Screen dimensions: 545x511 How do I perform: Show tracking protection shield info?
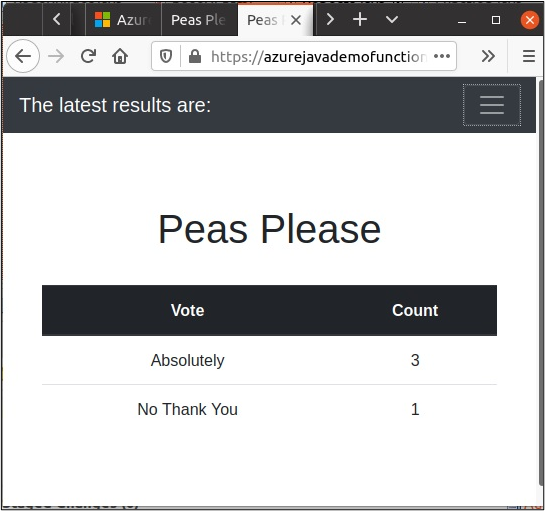(x=166, y=56)
